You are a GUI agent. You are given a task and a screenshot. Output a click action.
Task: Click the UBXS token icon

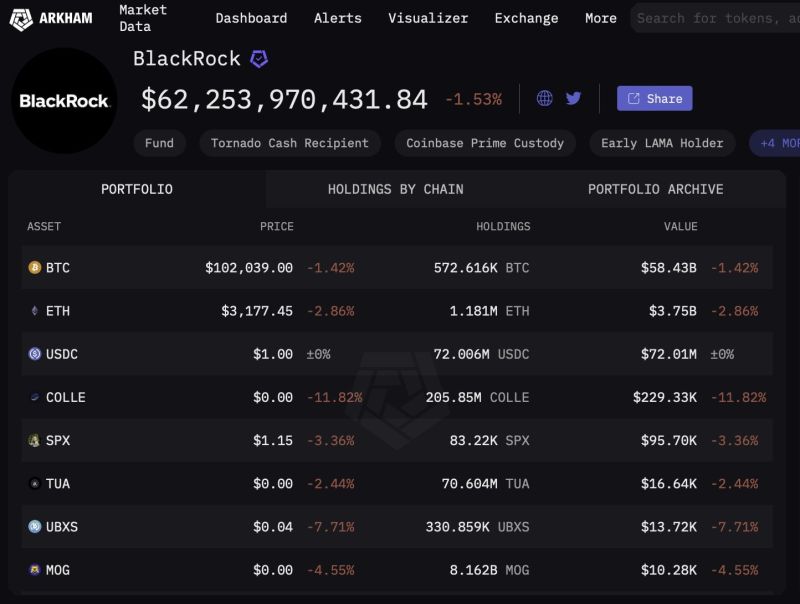tap(35, 526)
